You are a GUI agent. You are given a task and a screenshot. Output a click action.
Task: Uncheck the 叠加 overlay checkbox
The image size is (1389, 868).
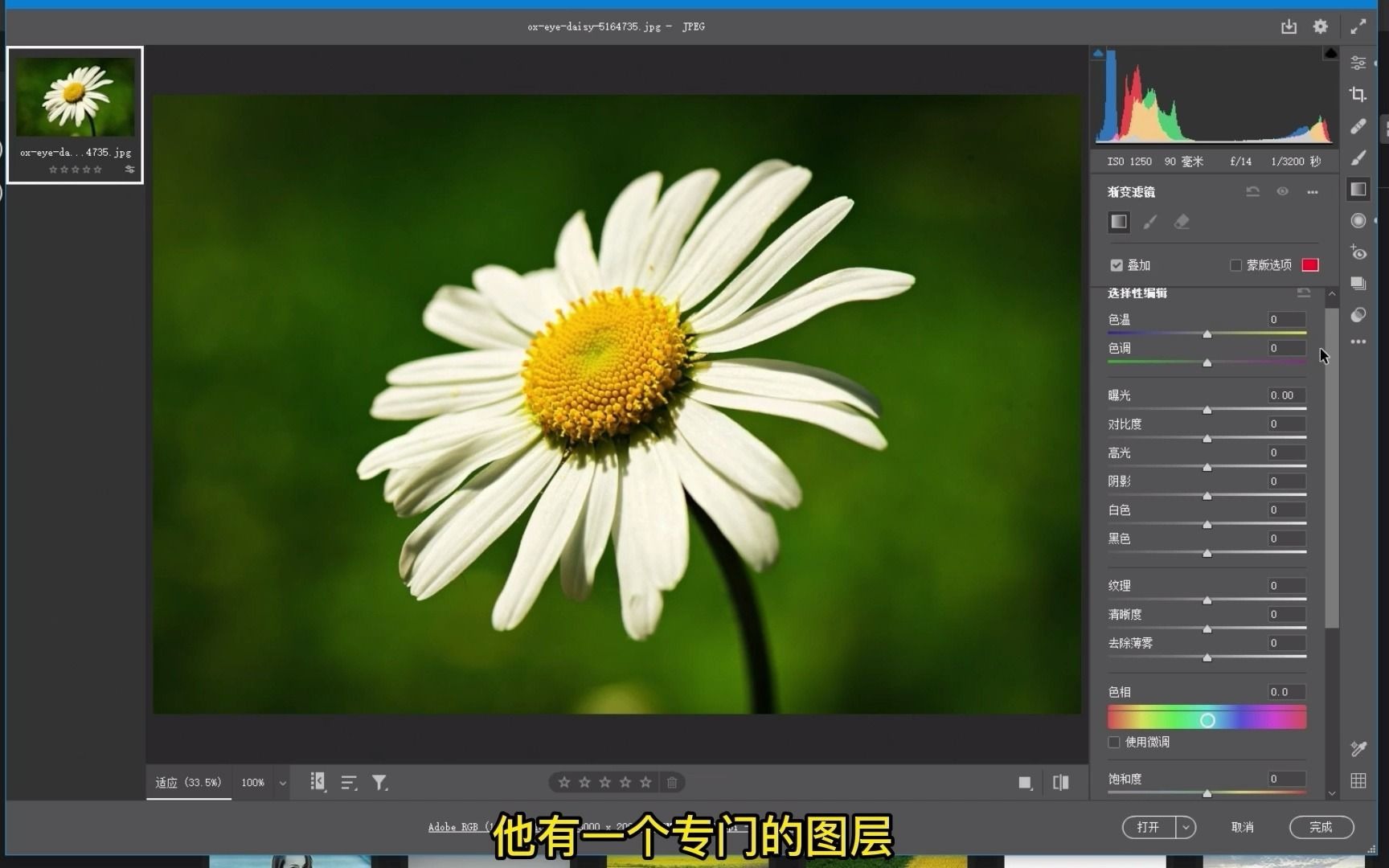[1117, 264]
